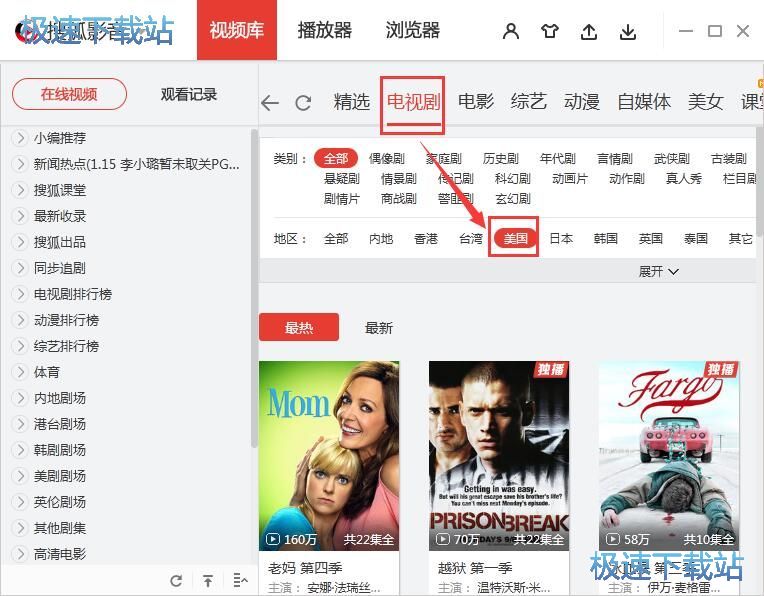Screen dimensions: 764x596
Task: Select 全部 in 类别 filter
Action: click(x=336, y=158)
